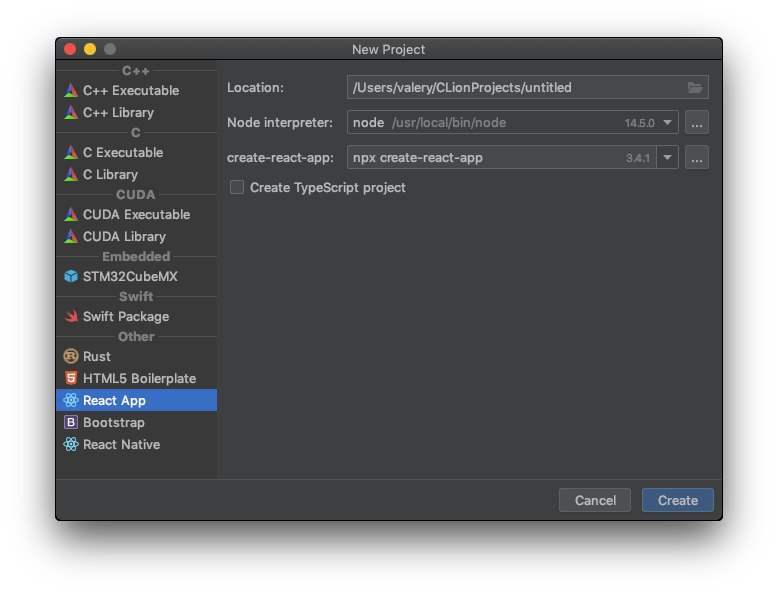Select the React Native atom icon
The width and height of the screenshot is (778, 594).
71,444
